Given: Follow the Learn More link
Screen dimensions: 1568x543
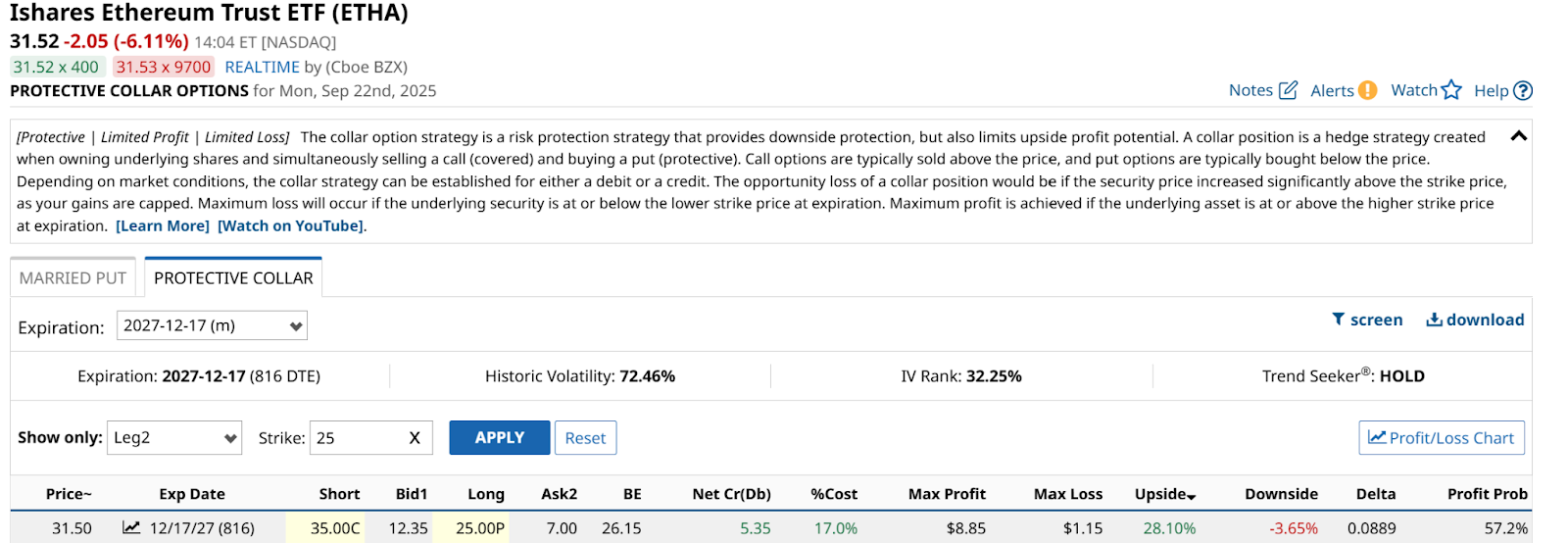Looking at the screenshot, I should (163, 225).
